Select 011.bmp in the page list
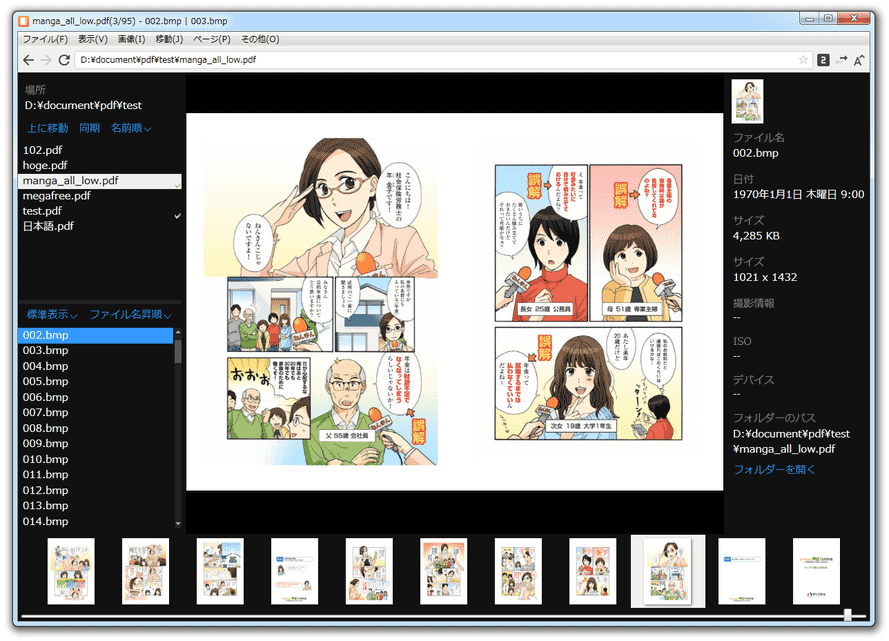The image size is (889, 641). pyautogui.click(x=96, y=475)
